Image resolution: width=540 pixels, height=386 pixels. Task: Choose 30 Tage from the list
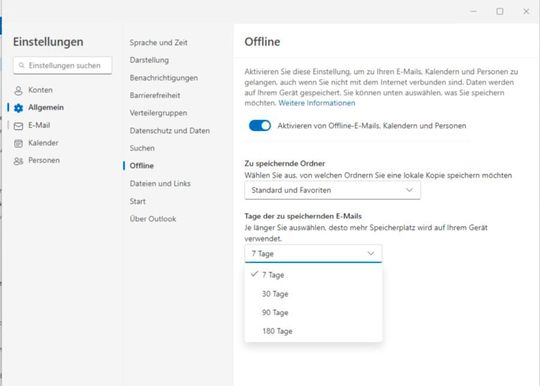313,294
